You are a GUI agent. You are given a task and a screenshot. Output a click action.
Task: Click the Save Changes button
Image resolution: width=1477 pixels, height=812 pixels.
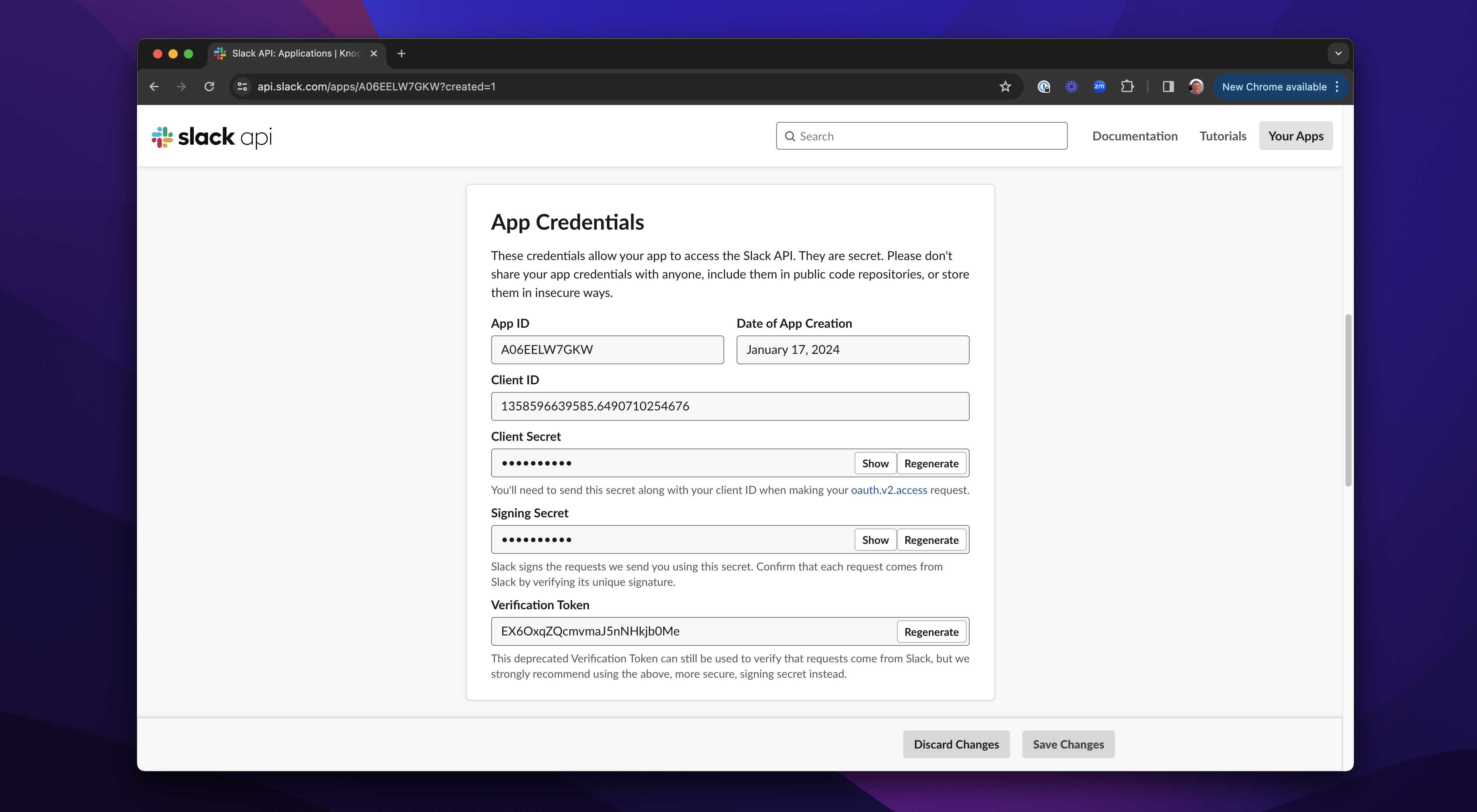pyautogui.click(x=1068, y=744)
